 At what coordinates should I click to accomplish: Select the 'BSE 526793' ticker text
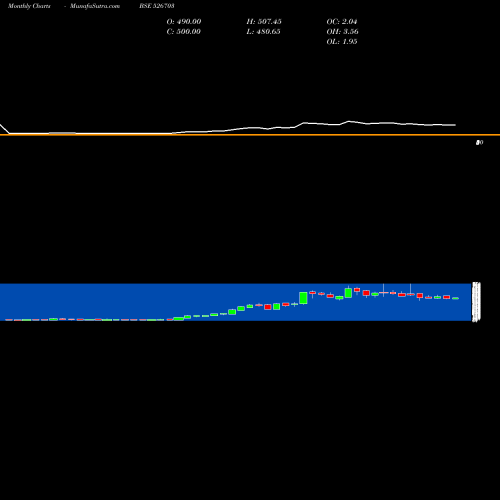pos(157,6)
